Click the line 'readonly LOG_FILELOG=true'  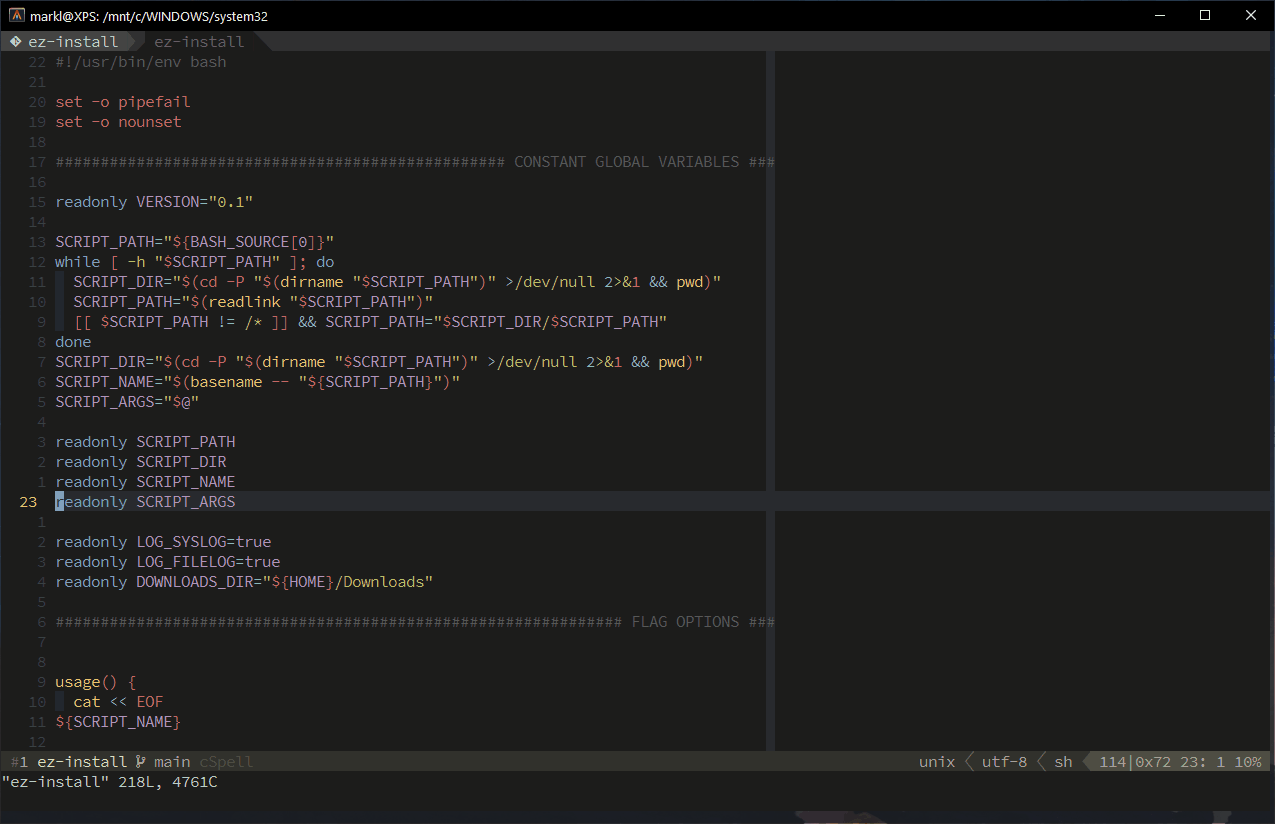(x=168, y=562)
